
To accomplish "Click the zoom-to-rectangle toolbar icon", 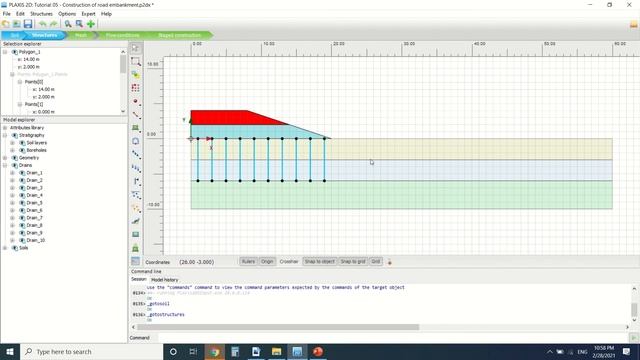I will (x=79, y=24).
